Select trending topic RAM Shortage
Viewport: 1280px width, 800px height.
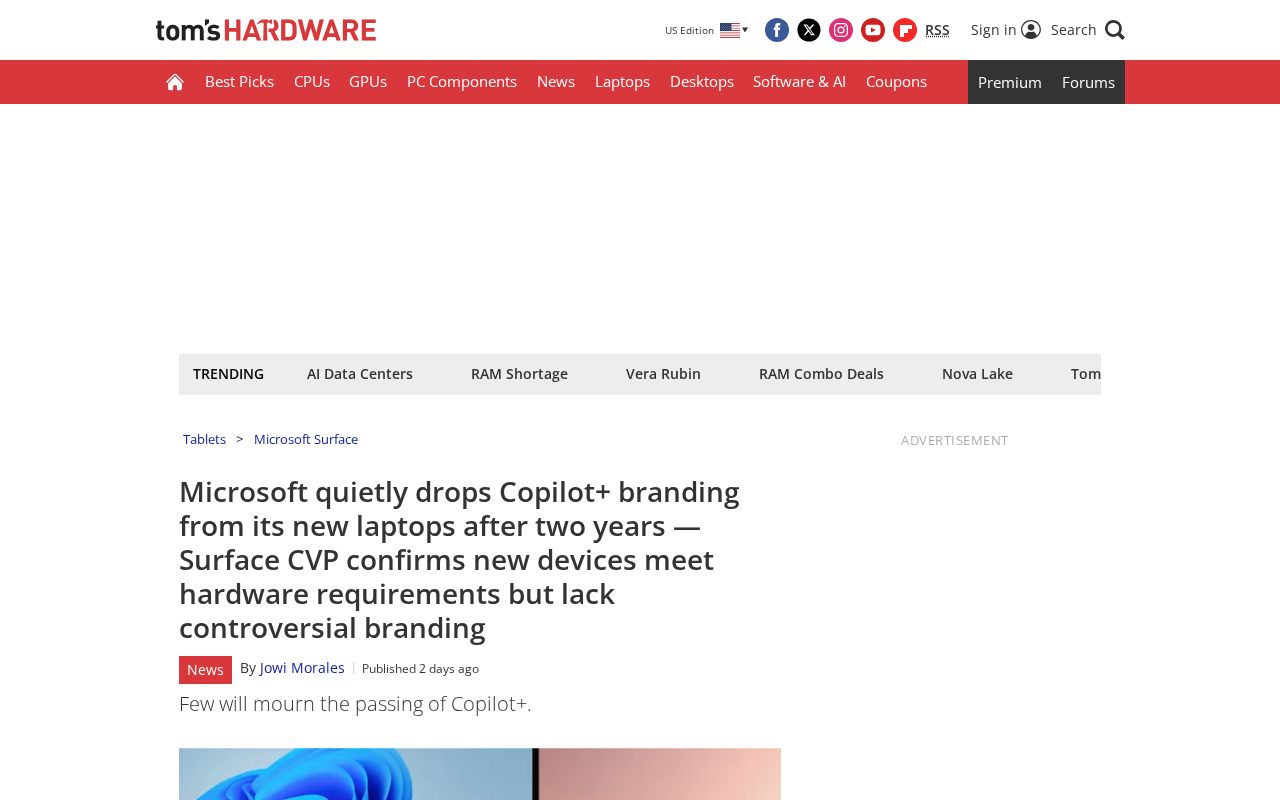519,374
